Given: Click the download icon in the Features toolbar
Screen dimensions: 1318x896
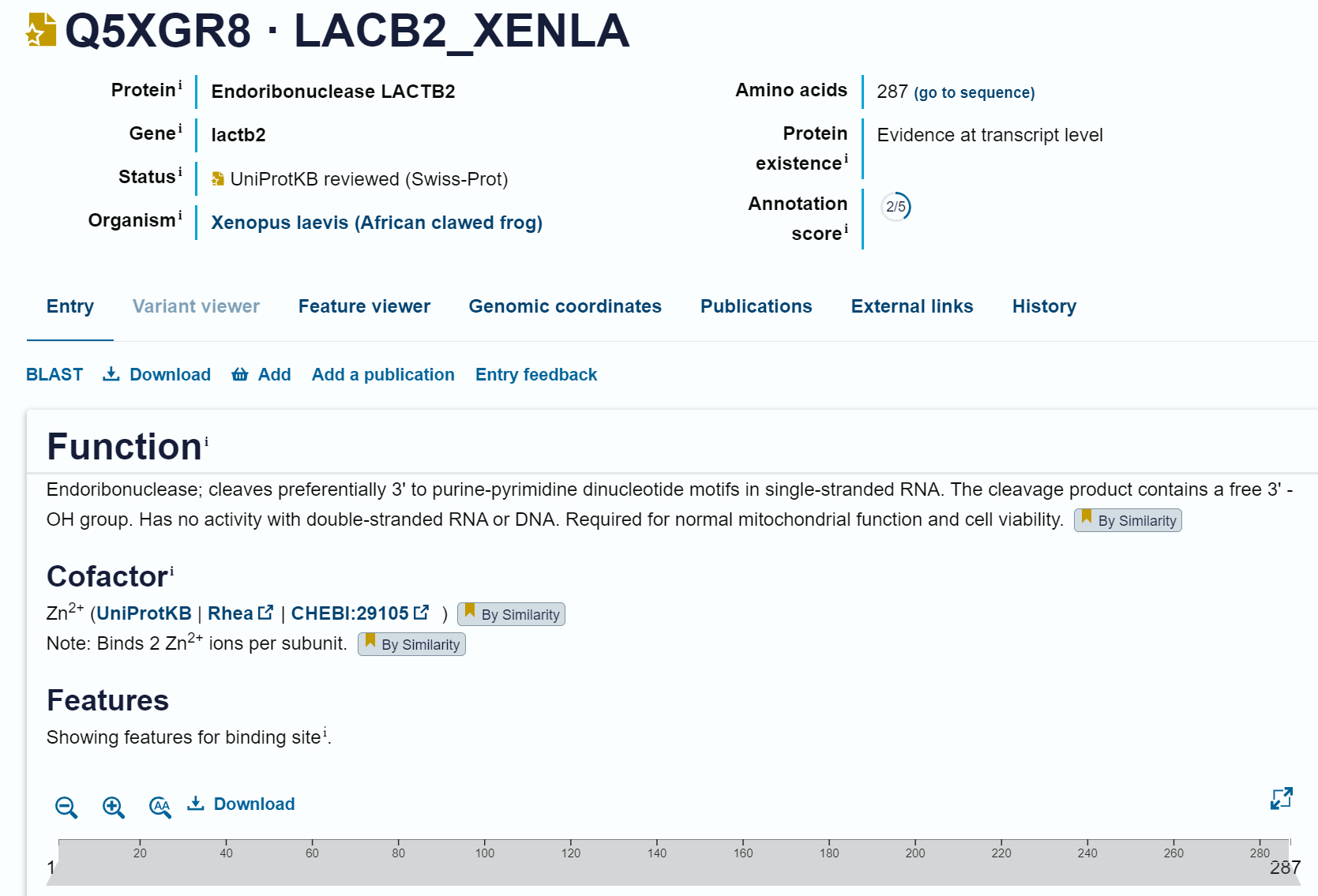Looking at the screenshot, I should [196, 803].
